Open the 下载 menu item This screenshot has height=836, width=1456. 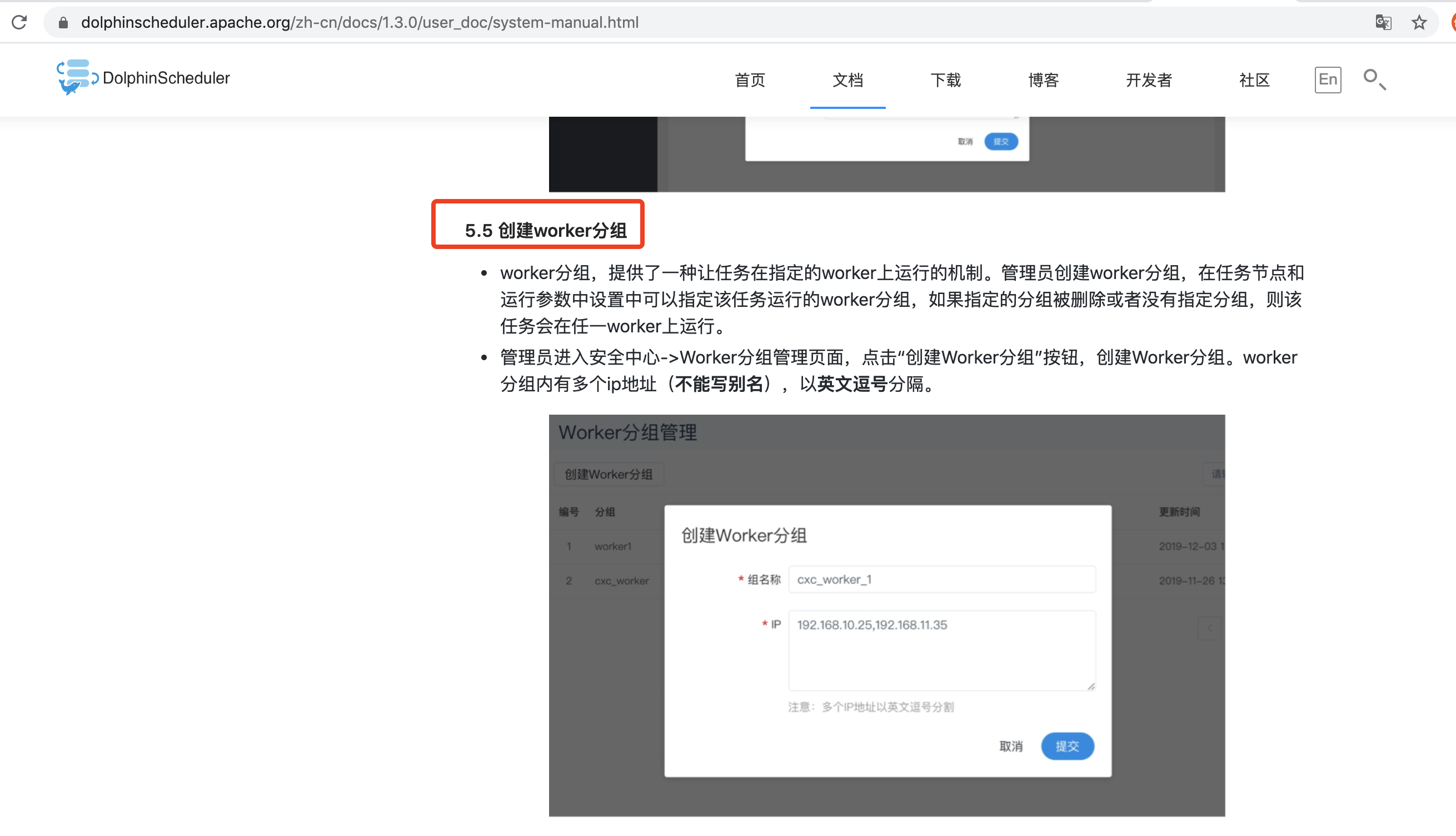click(x=945, y=80)
